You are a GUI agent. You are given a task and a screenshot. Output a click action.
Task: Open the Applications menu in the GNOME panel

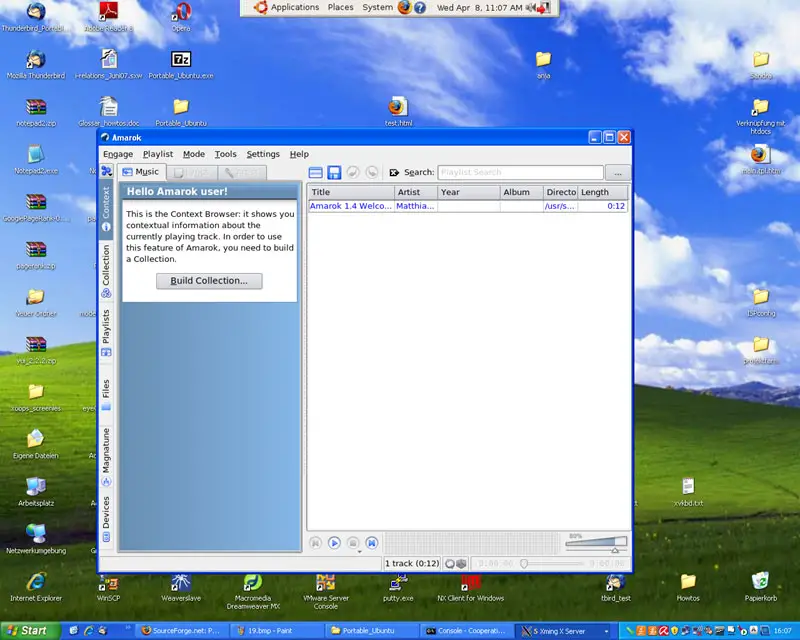(294, 7)
